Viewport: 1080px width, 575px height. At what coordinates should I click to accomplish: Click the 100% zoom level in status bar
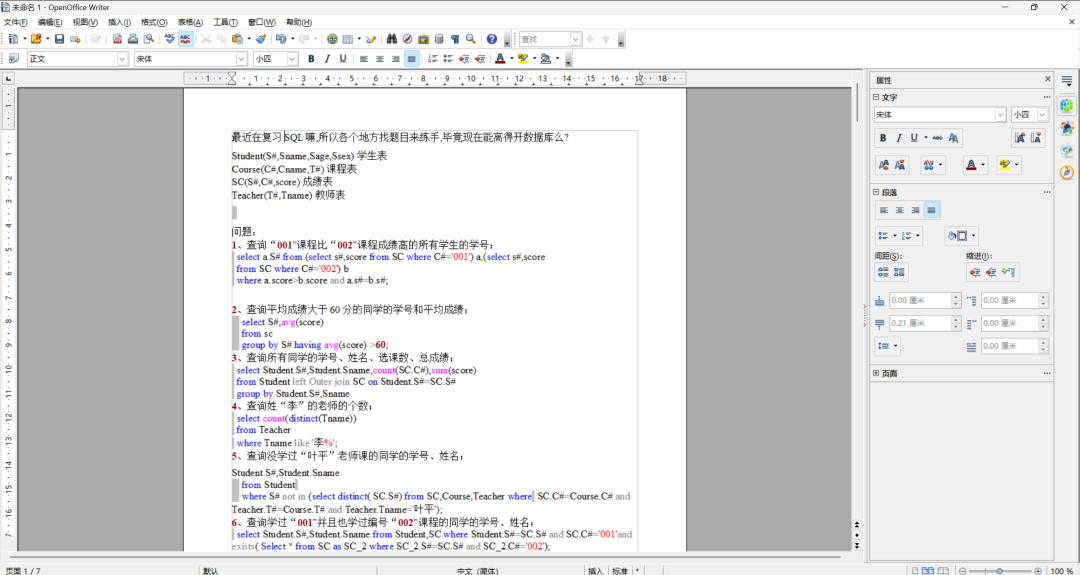(1061, 571)
